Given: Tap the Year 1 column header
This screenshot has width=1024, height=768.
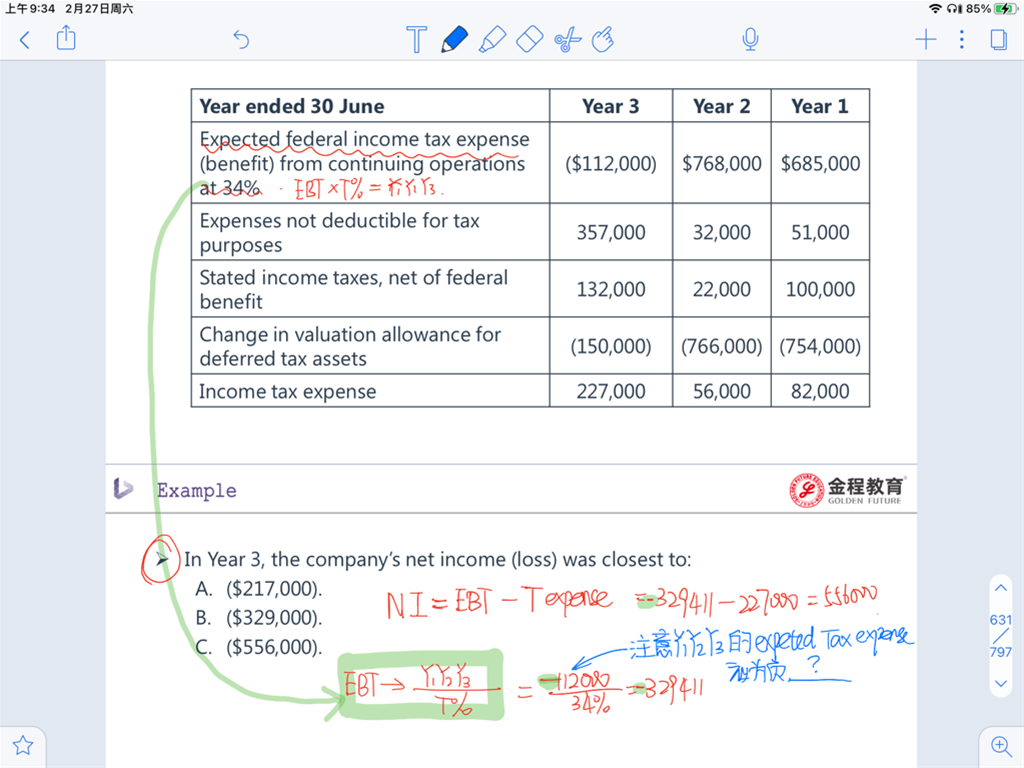Looking at the screenshot, I should [x=820, y=106].
